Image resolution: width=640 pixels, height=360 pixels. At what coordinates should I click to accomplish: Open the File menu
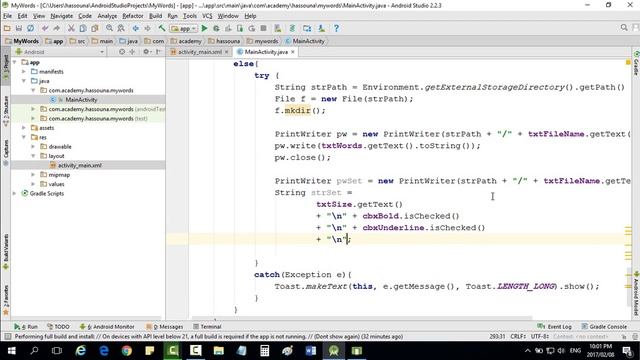7,16
